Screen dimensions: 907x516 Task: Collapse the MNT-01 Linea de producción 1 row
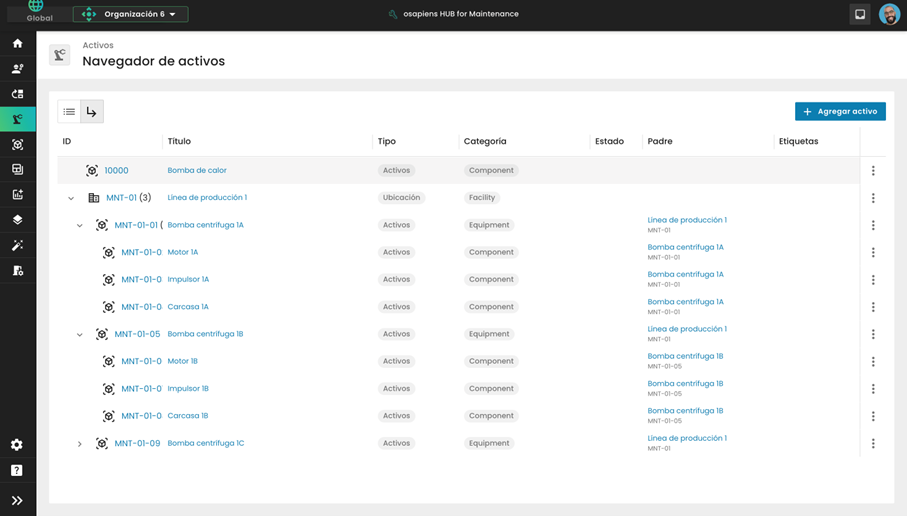tap(71, 198)
